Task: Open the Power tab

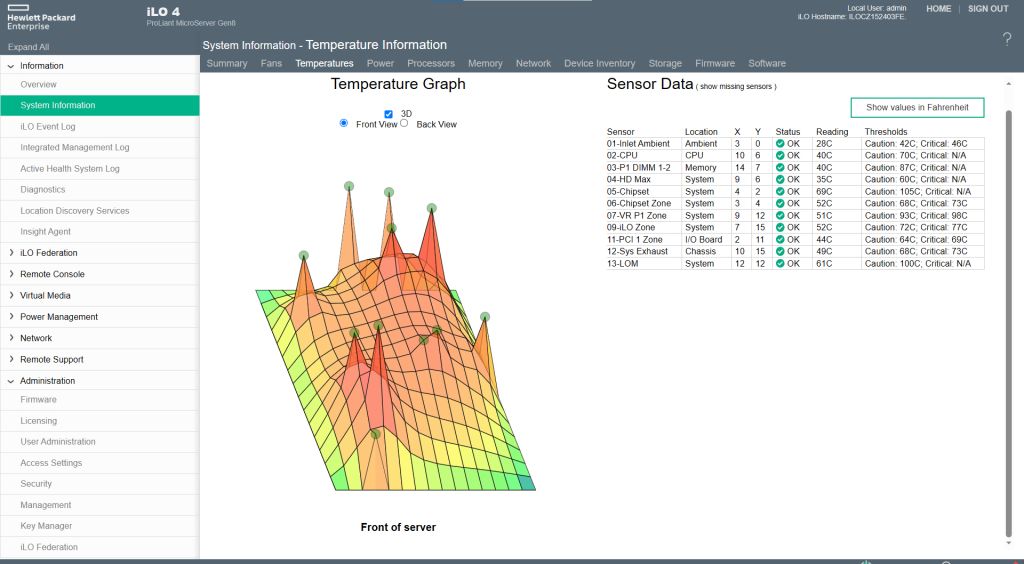Action: pos(380,63)
